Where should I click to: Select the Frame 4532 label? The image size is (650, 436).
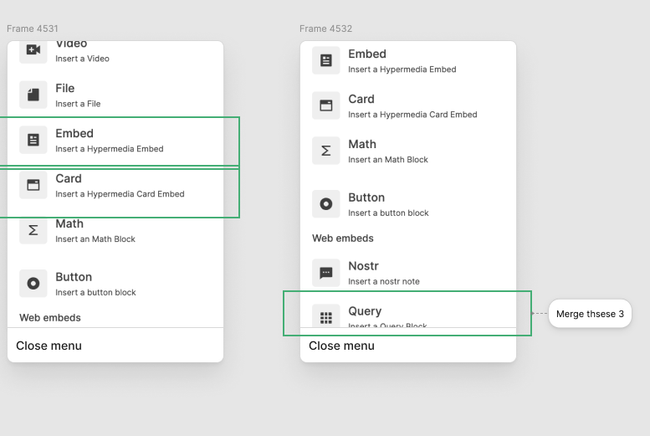point(326,29)
